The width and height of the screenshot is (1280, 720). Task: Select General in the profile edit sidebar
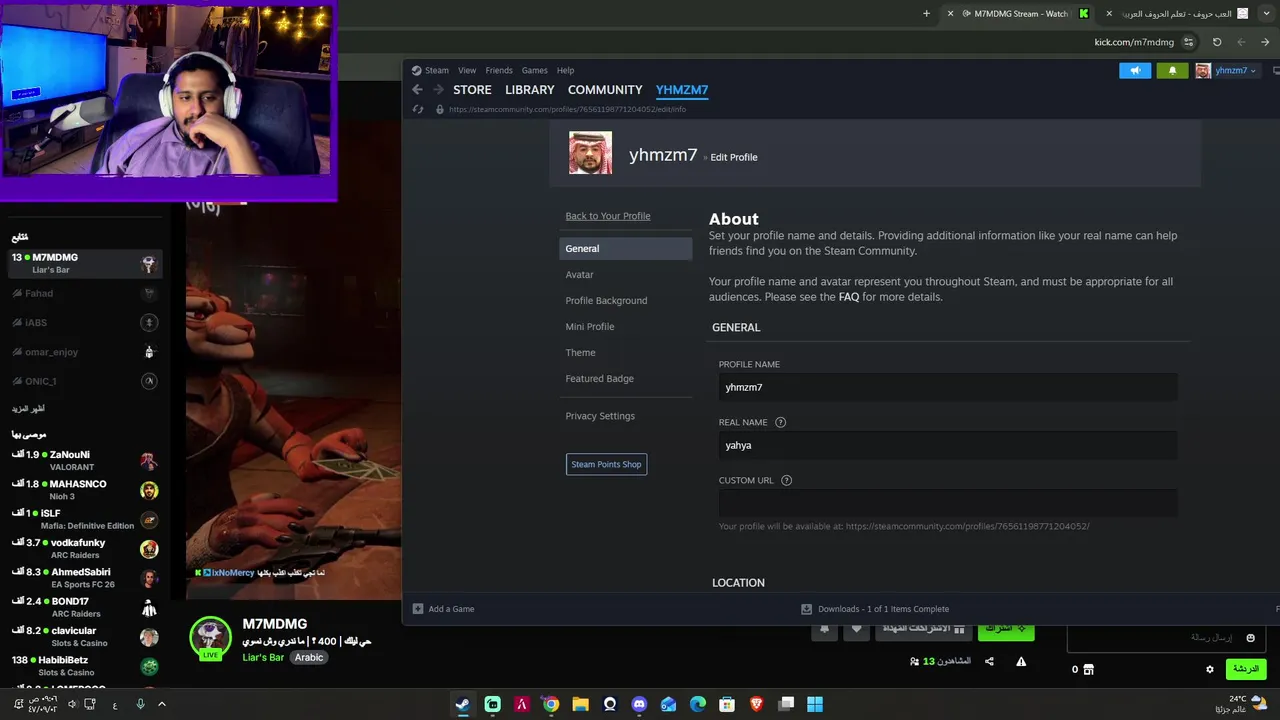coord(625,249)
